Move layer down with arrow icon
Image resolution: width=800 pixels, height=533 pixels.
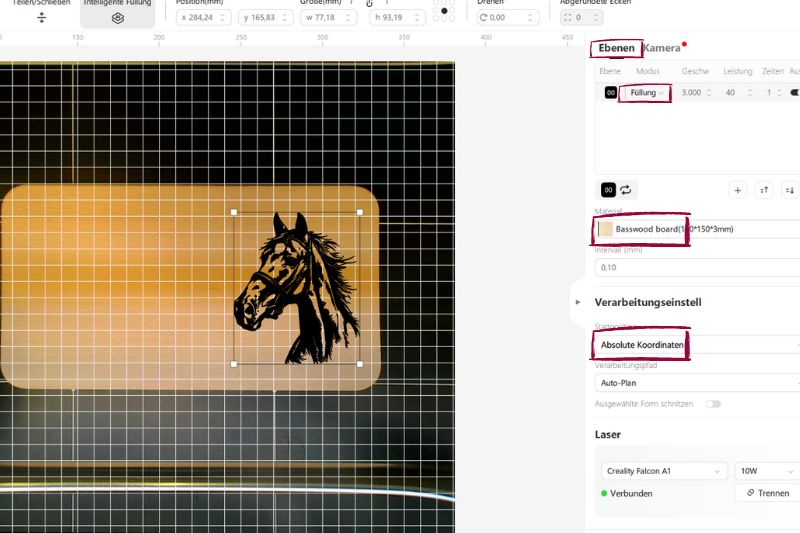(789, 190)
